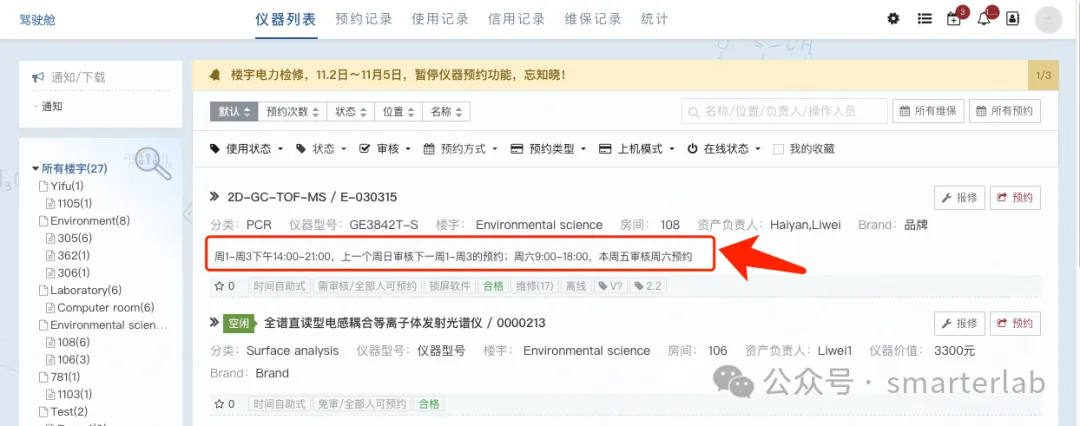
Task: Toggle the 我的收藏 checkbox
Action: [778, 149]
